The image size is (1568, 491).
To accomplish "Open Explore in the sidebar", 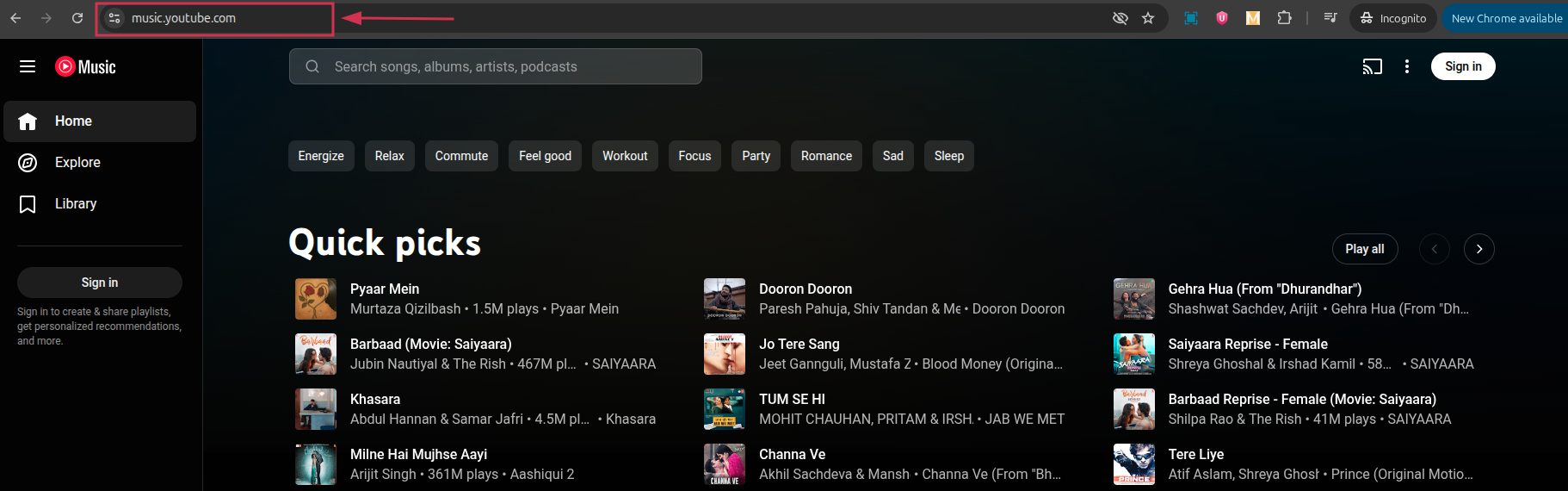I will 100,163.
